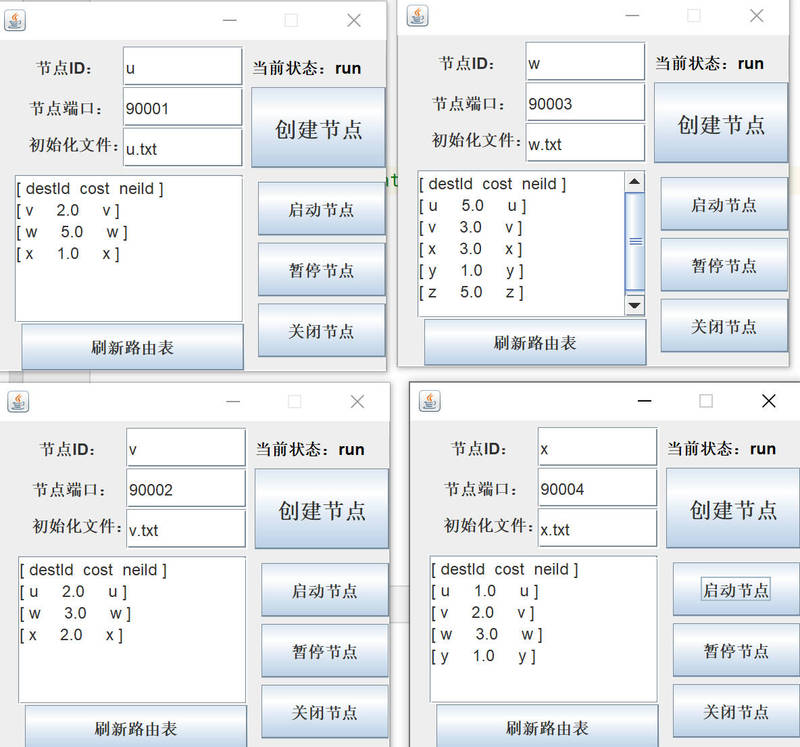Click 启动节点 in node x window

point(736,589)
